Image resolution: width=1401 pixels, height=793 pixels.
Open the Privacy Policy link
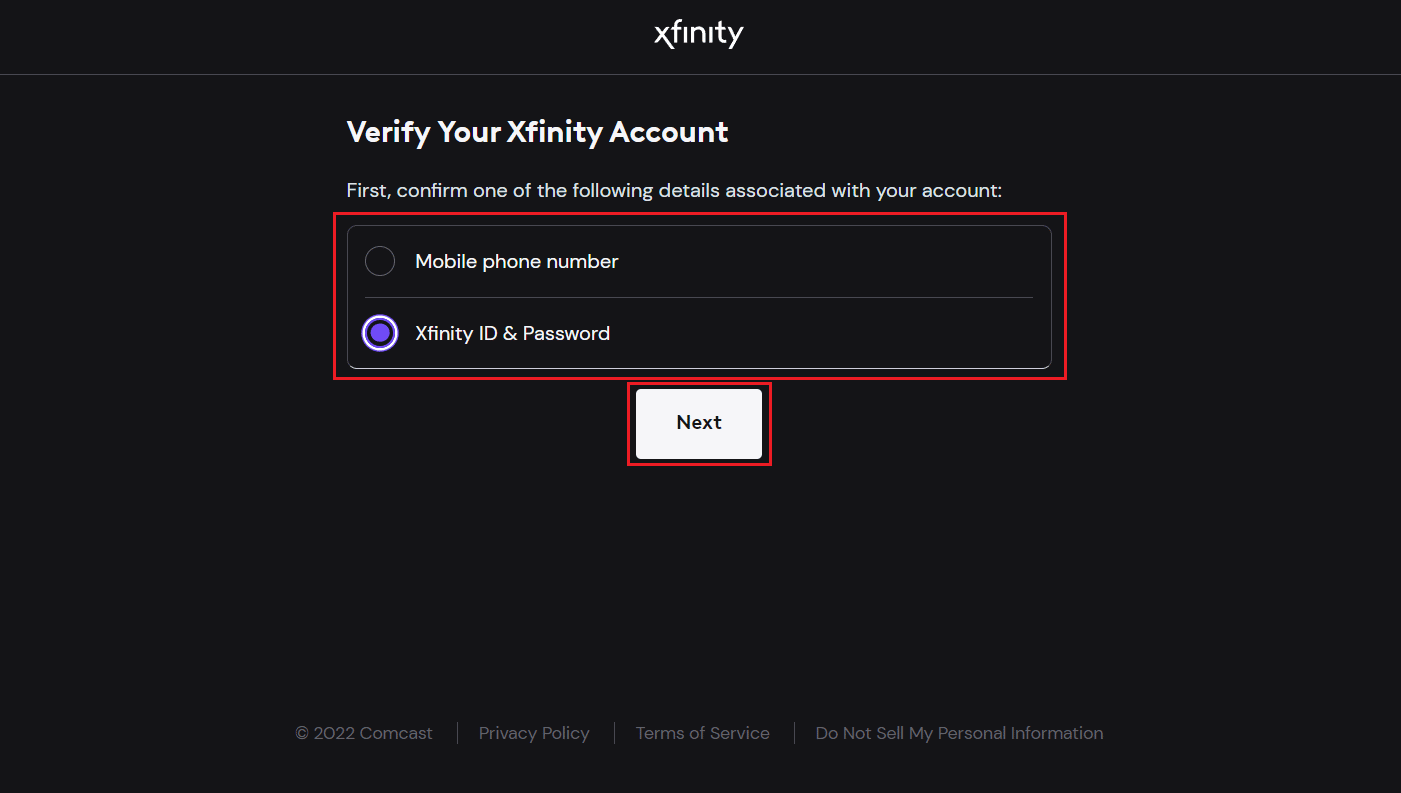pos(534,733)
